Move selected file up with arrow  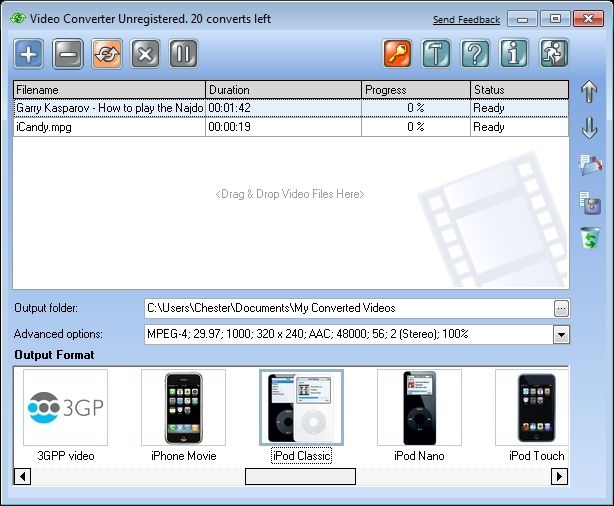(x=589, y=91)
